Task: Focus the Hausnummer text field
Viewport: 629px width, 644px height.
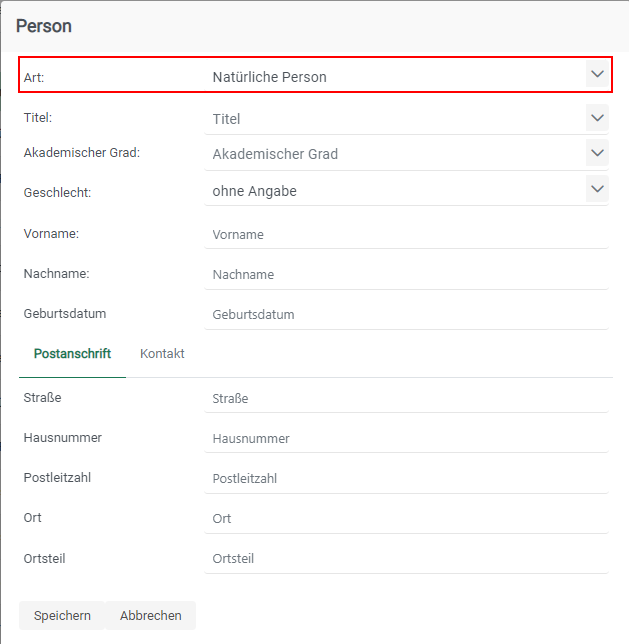Action: point(405,439)
